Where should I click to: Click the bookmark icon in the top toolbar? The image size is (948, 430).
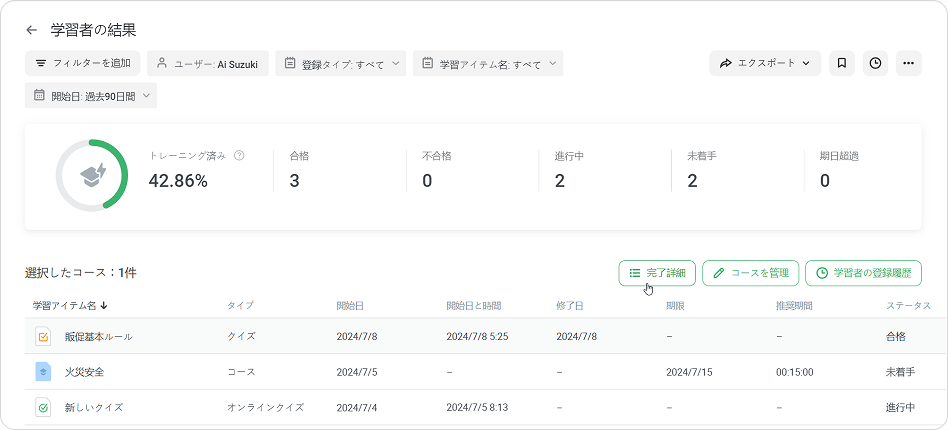842,63
